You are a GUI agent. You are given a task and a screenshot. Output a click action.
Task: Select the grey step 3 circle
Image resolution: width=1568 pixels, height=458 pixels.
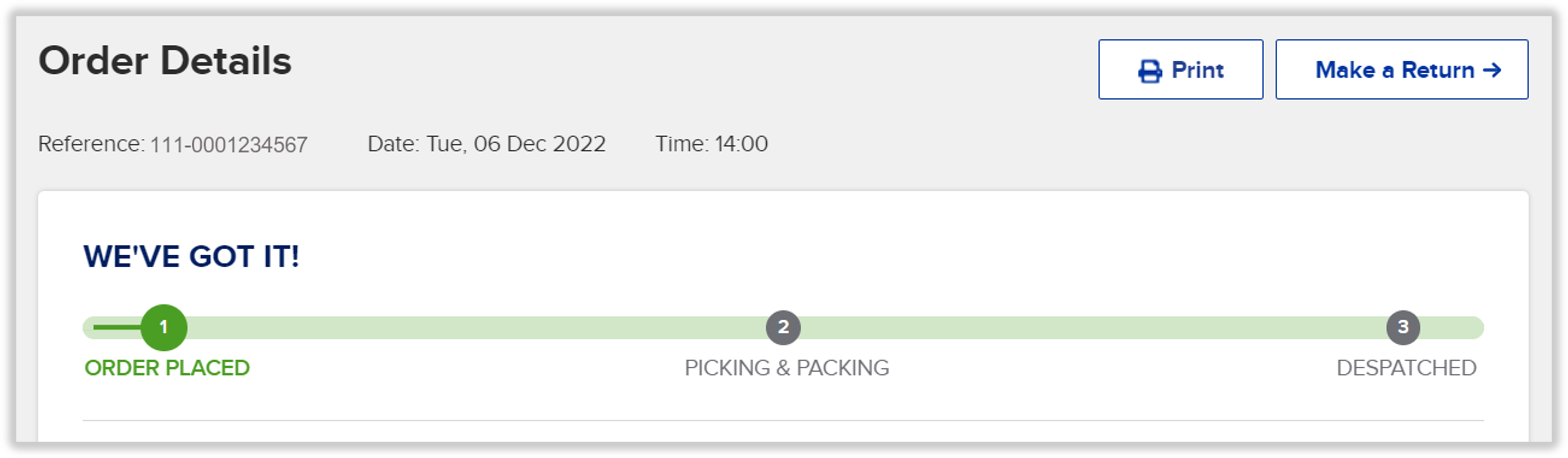[1402, 327]
